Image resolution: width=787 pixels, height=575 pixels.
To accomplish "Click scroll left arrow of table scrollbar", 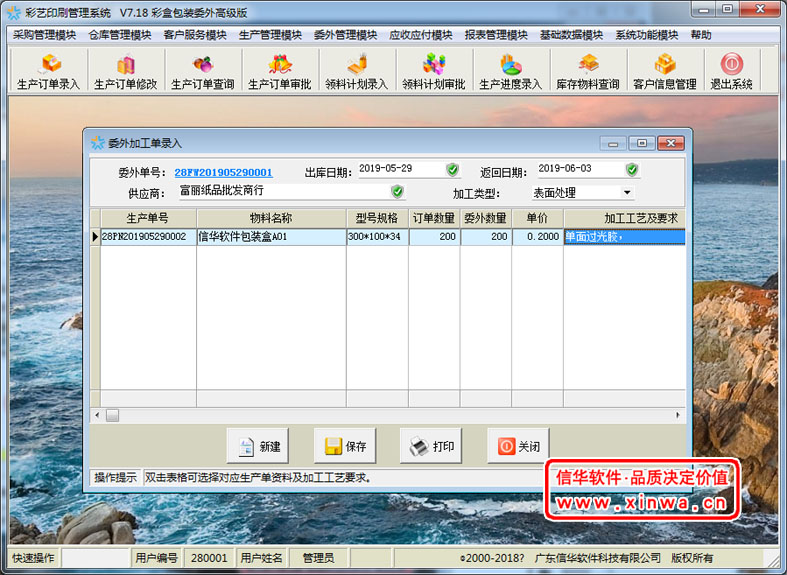I will 97,415.
